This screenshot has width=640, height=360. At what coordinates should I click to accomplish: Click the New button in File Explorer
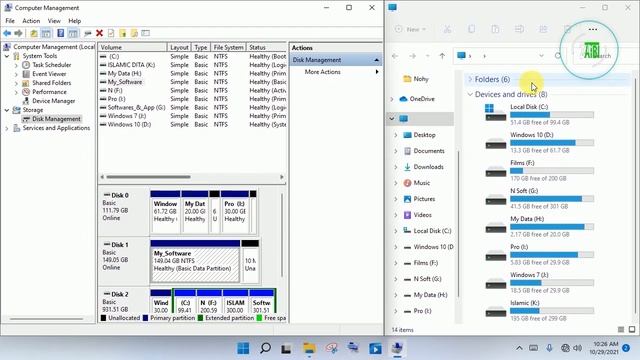pos(411,29)
